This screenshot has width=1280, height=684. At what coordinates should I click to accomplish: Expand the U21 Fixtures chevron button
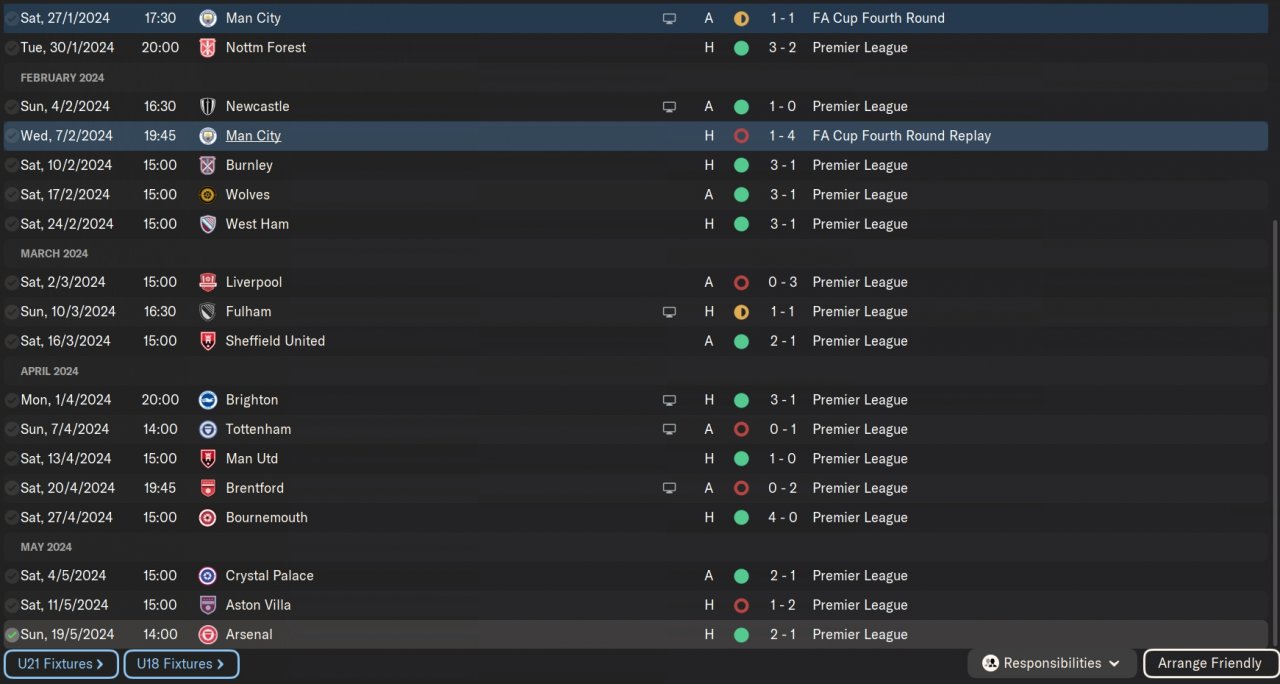point(61,664)
